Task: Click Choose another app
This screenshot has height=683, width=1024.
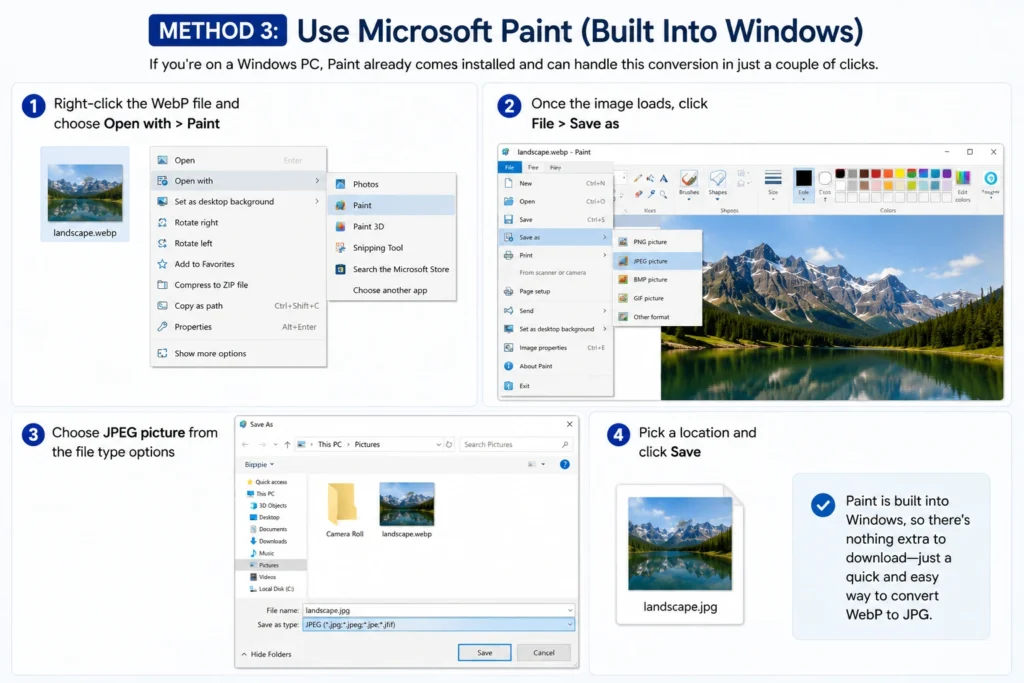Action: point(391,290)
